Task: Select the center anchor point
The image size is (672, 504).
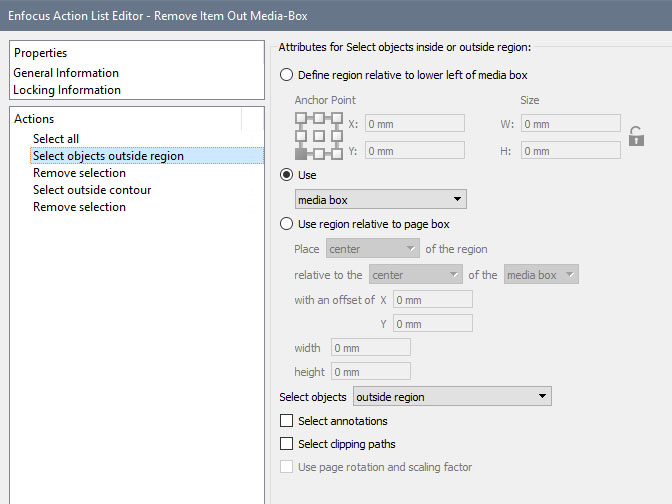Action: [x=319, y=136]
